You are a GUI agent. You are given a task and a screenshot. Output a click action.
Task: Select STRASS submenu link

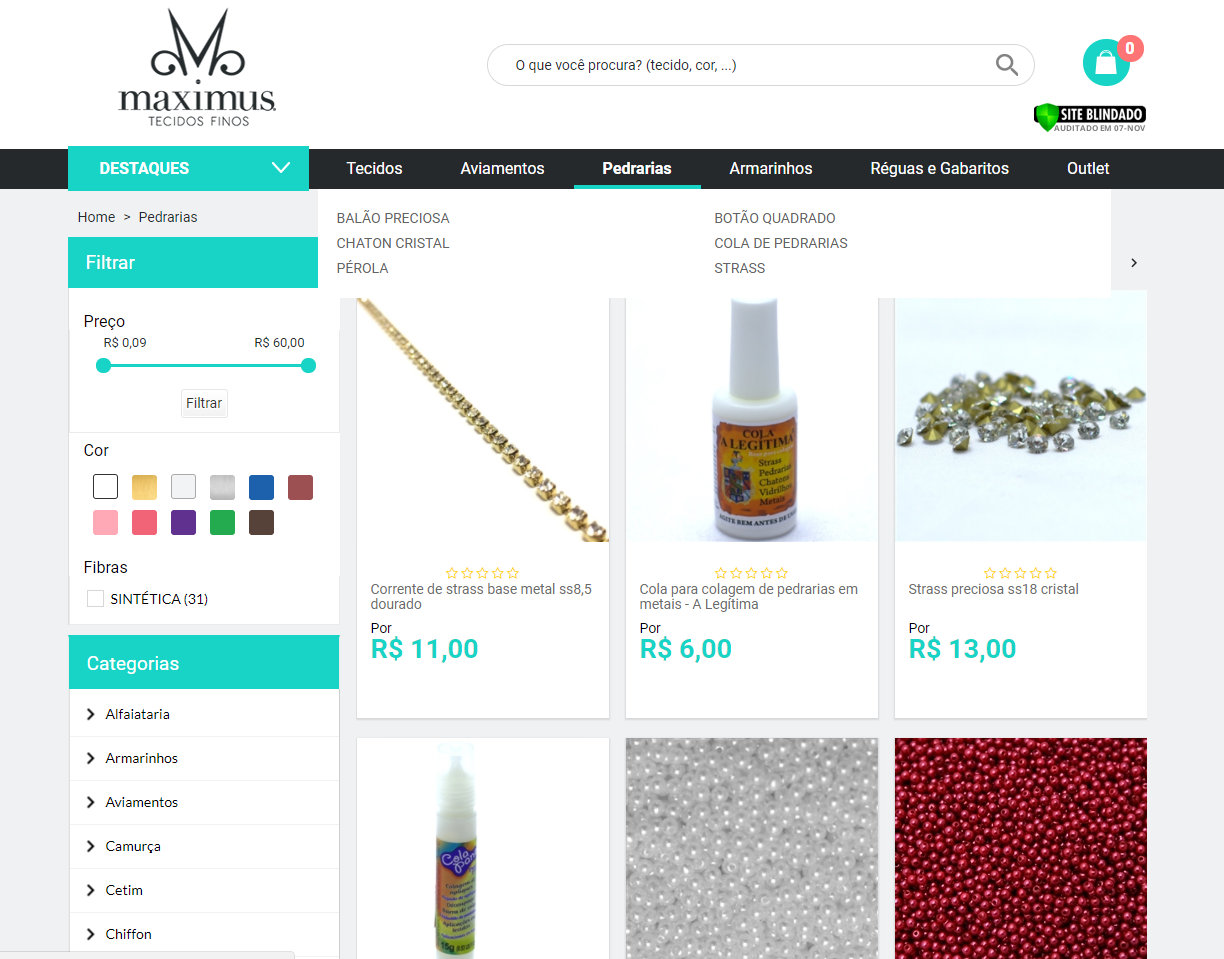(x=739, y=268)
